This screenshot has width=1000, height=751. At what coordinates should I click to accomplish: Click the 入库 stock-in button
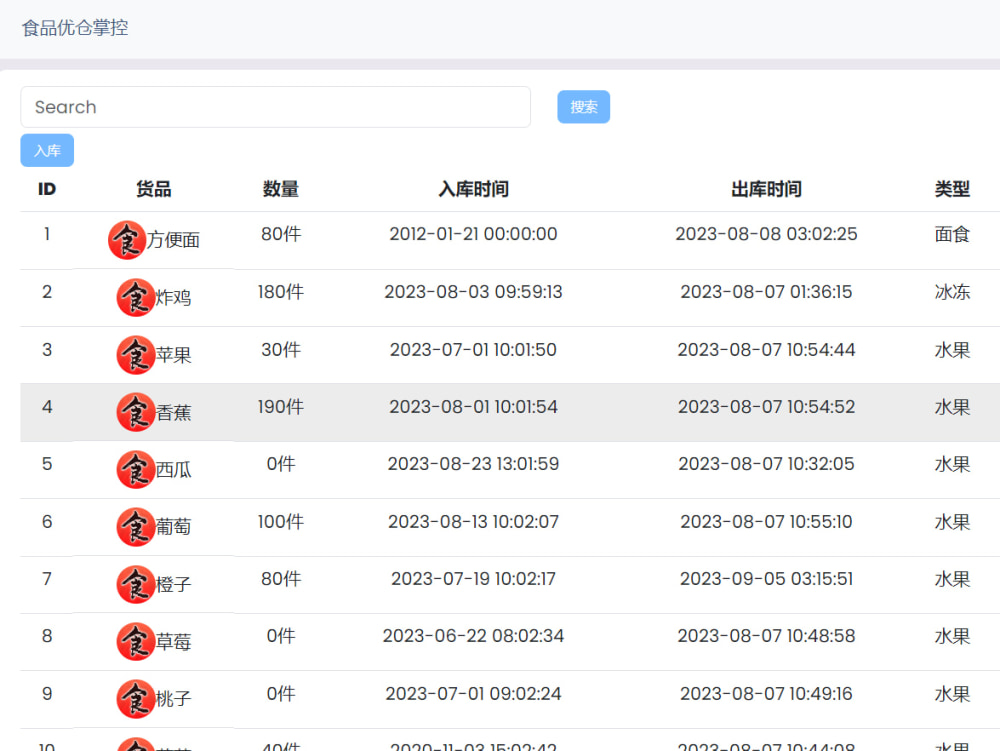click(x=47, y=150)
